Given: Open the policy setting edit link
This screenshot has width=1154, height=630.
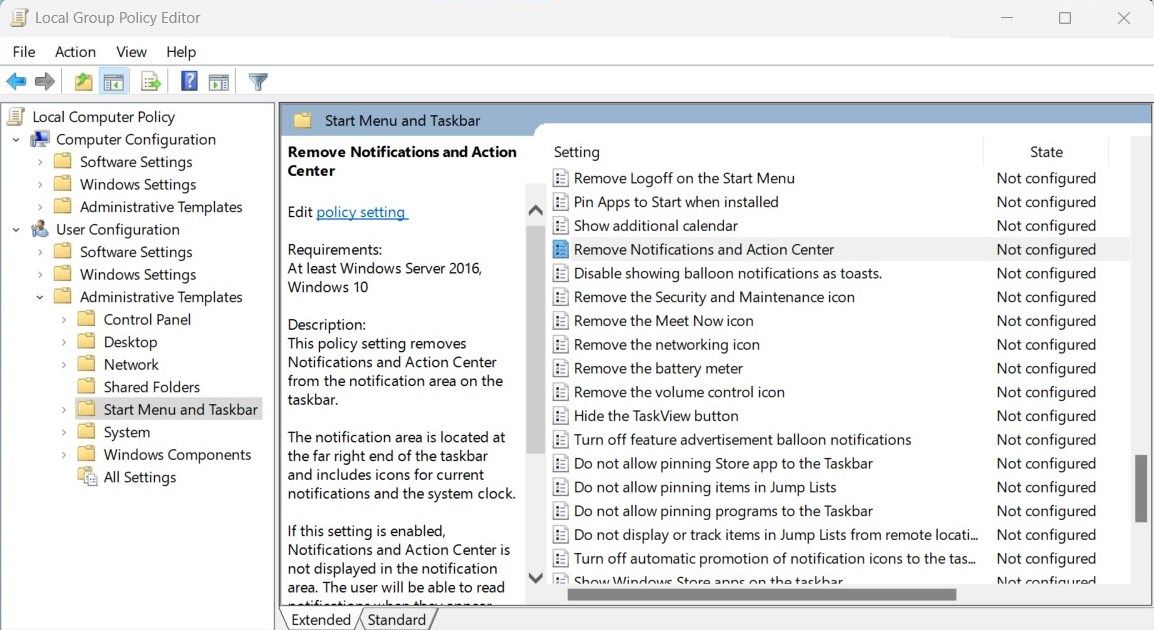Looking at the screenshot, I should pos(361,212).
